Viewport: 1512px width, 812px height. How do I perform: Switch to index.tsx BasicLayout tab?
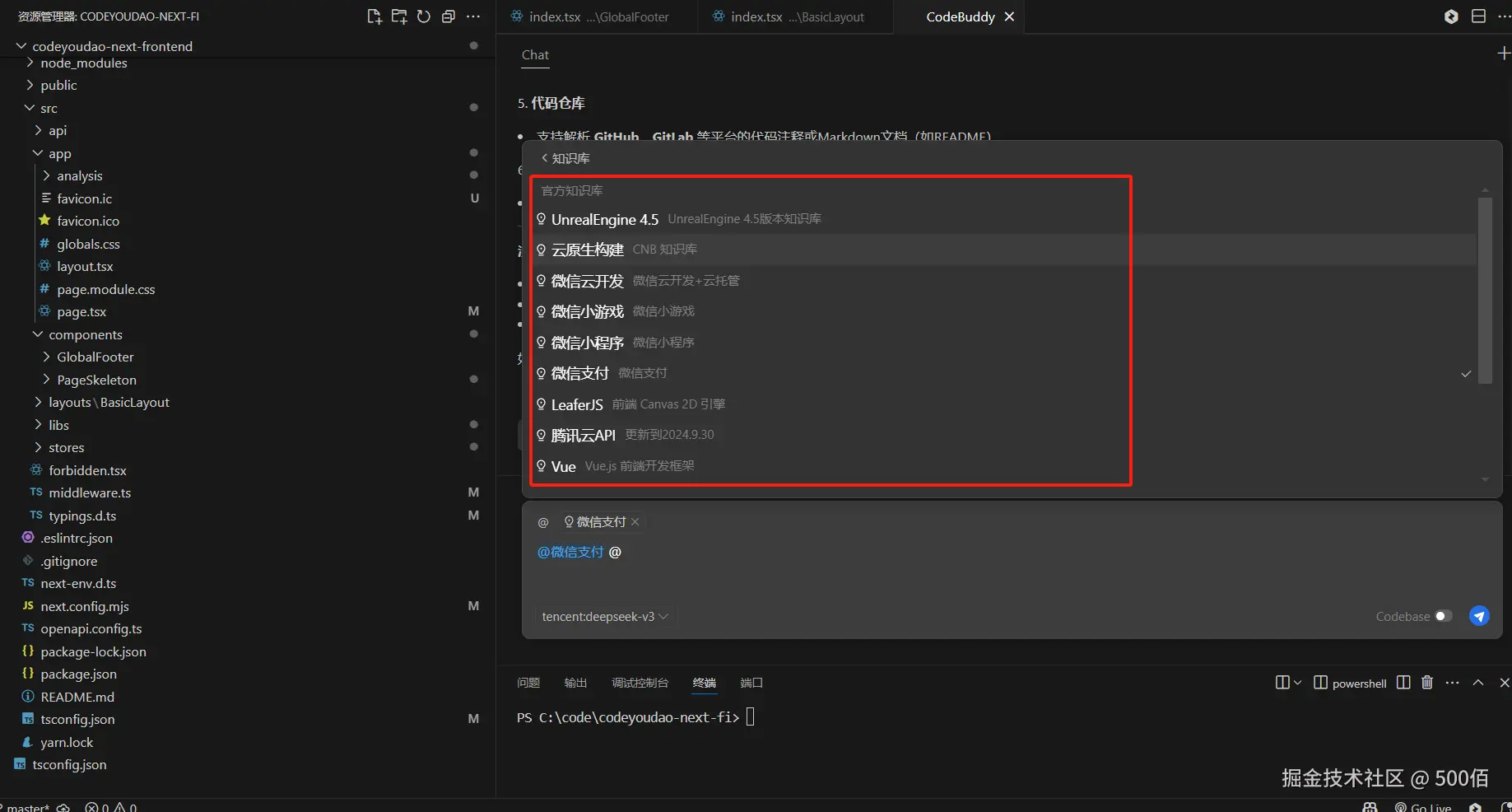pos(796,16)
